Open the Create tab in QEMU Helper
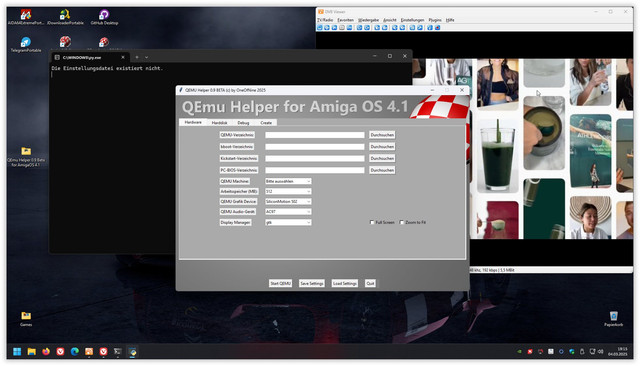 (x=266, y=123)
